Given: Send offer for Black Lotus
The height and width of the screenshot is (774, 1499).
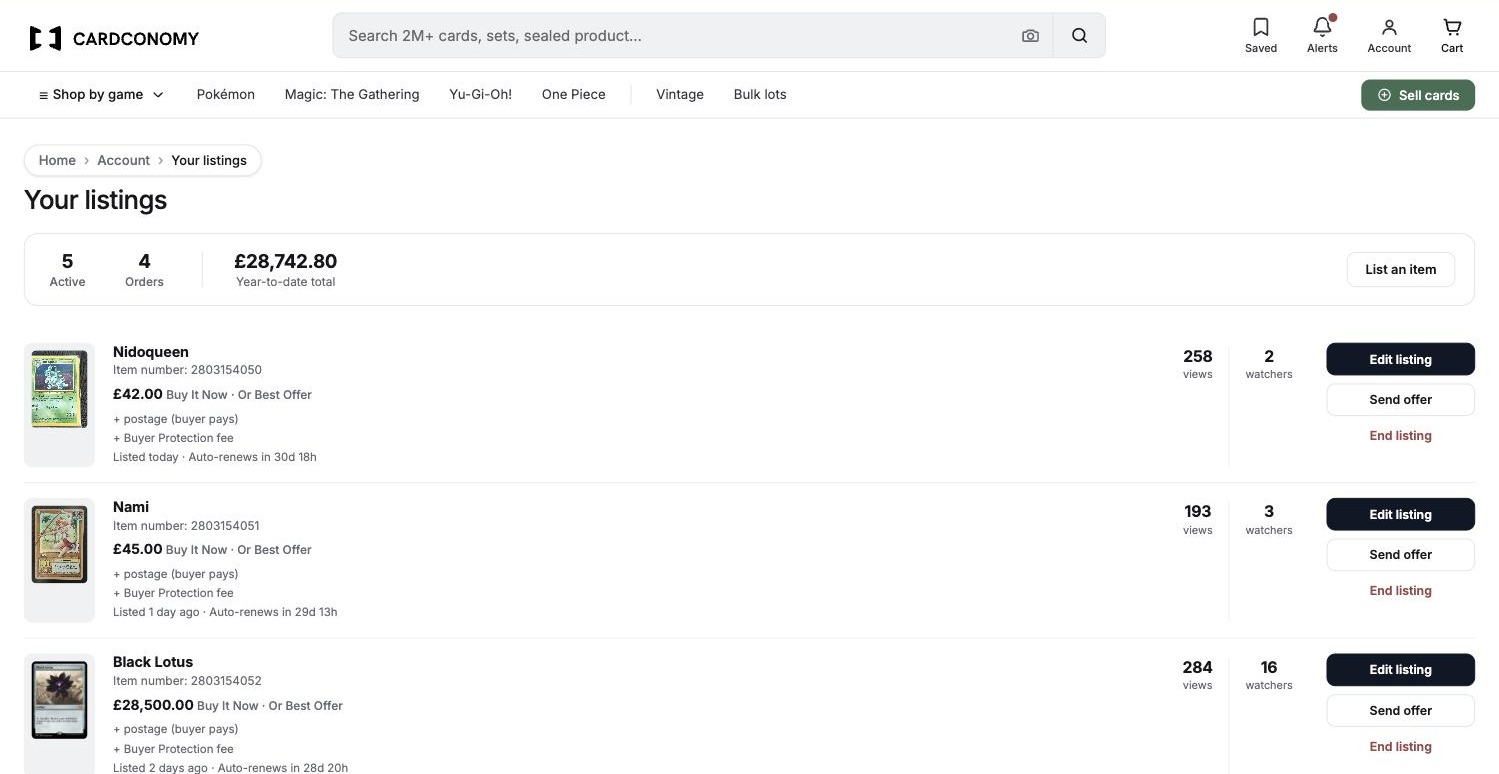Looking at the screenshot, I should (x=1400, y=710).
